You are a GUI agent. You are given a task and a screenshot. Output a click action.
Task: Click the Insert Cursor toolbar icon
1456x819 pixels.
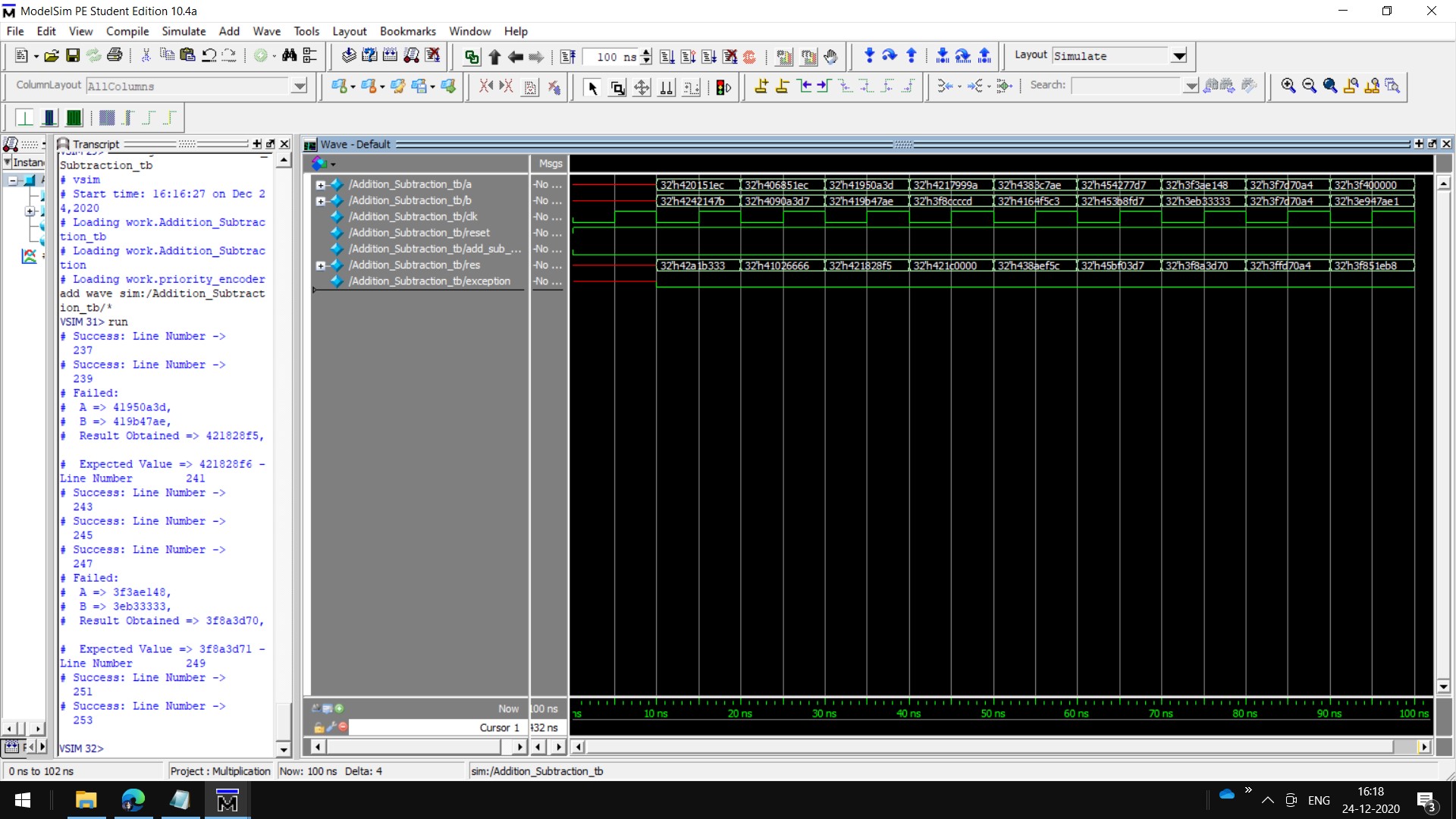pyautogui.click(x=761, y=86)
